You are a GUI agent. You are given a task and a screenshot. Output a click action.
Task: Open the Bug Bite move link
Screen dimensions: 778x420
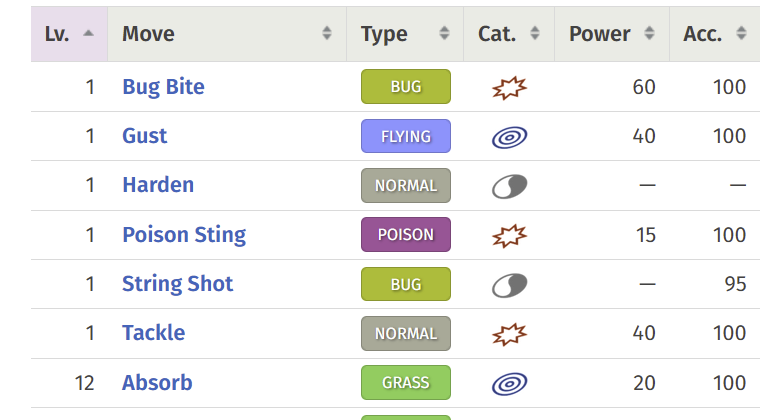[x=163, y=87]
